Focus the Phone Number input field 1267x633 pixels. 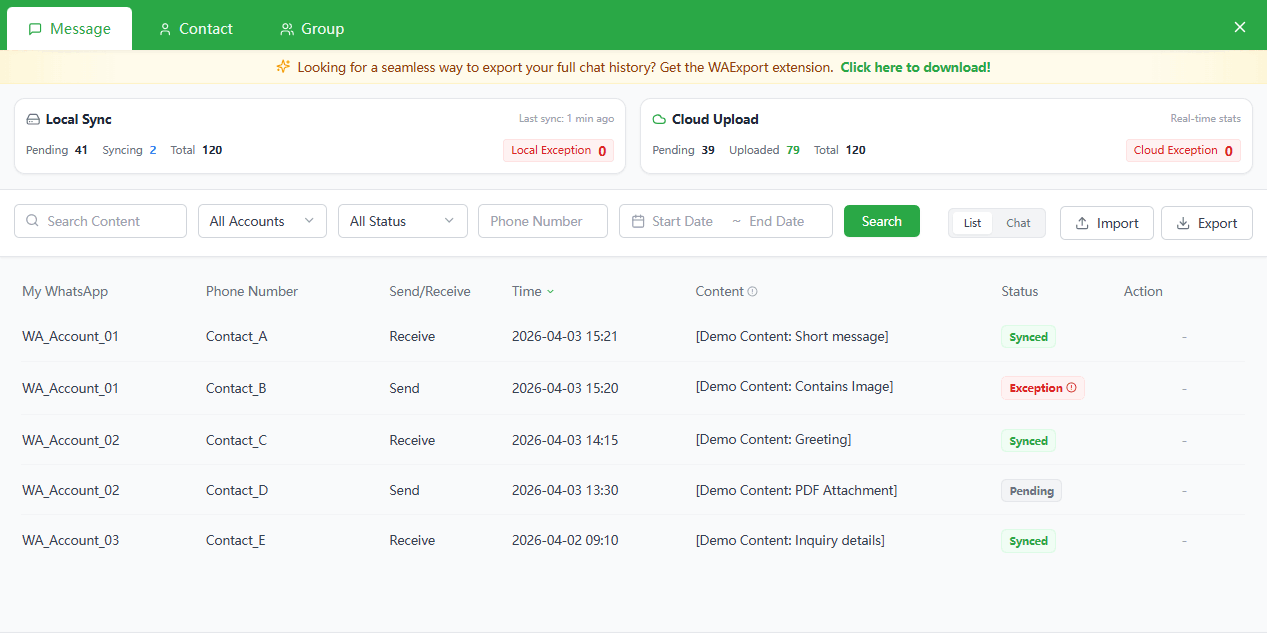pos(542,221)
